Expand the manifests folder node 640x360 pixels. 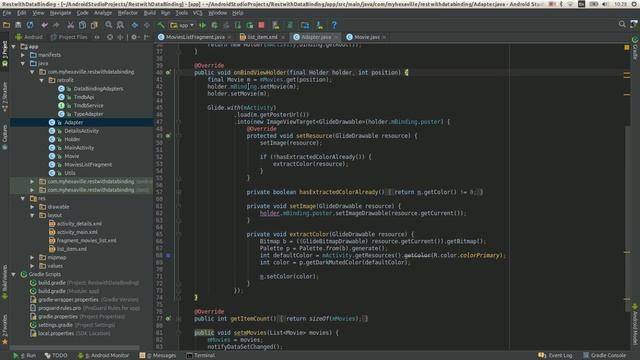pyautogui.click(x=23, y=55)
